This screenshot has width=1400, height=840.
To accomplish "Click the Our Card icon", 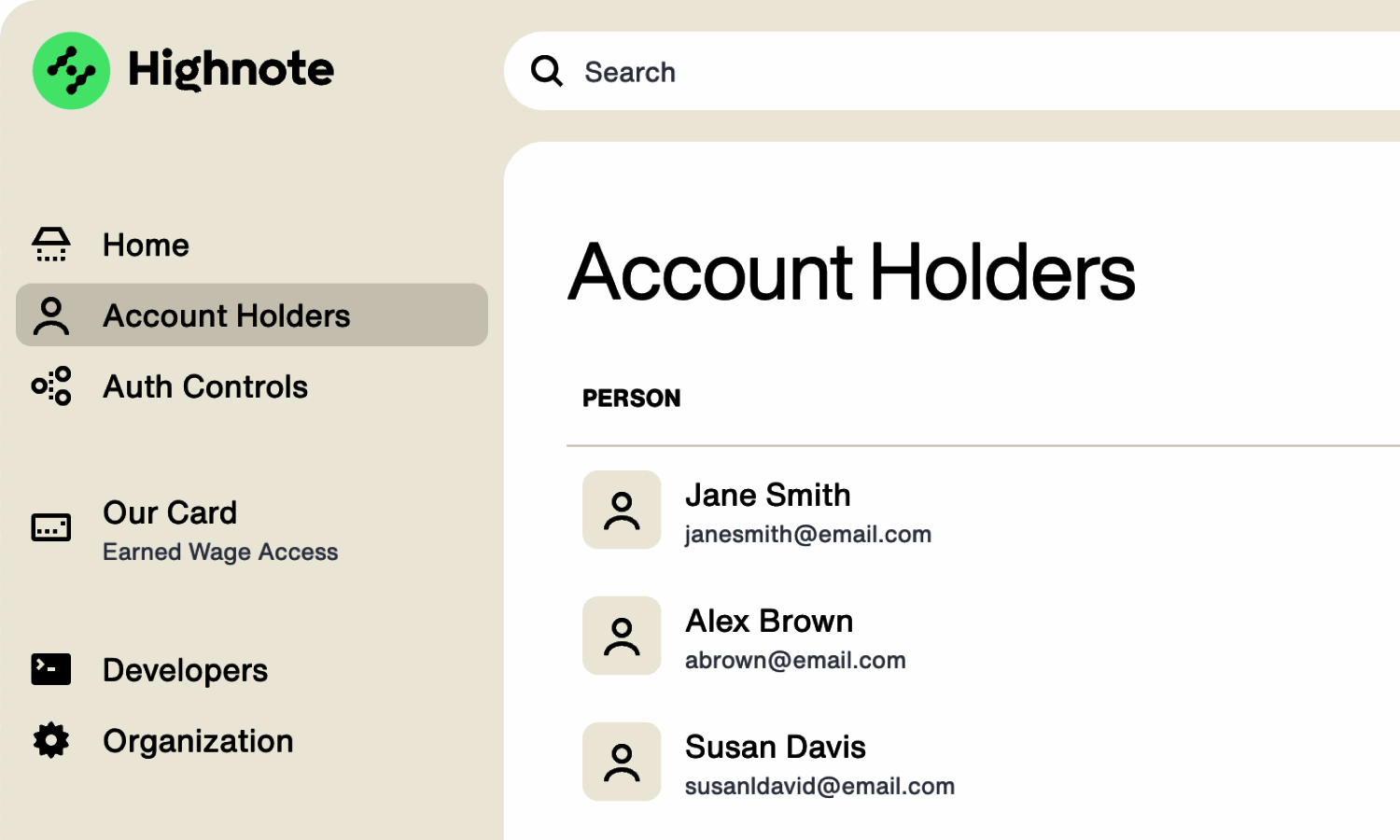I will point(51,527).
